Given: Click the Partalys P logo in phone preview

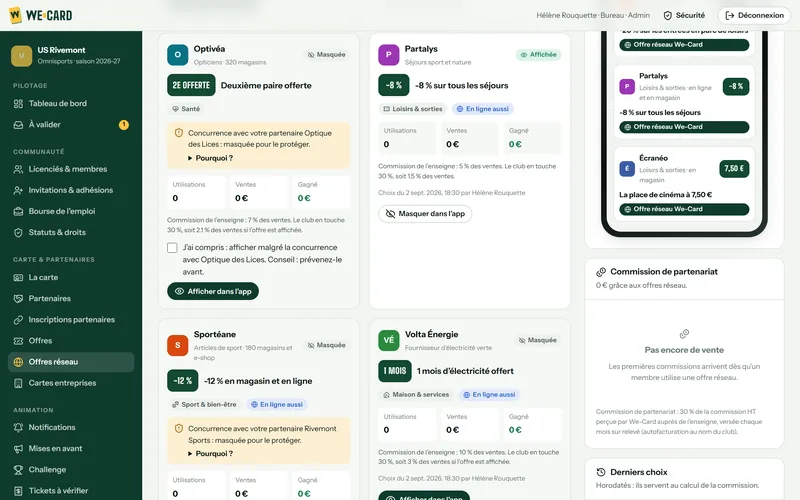Looking at the screenshot, I should (627, 87).
